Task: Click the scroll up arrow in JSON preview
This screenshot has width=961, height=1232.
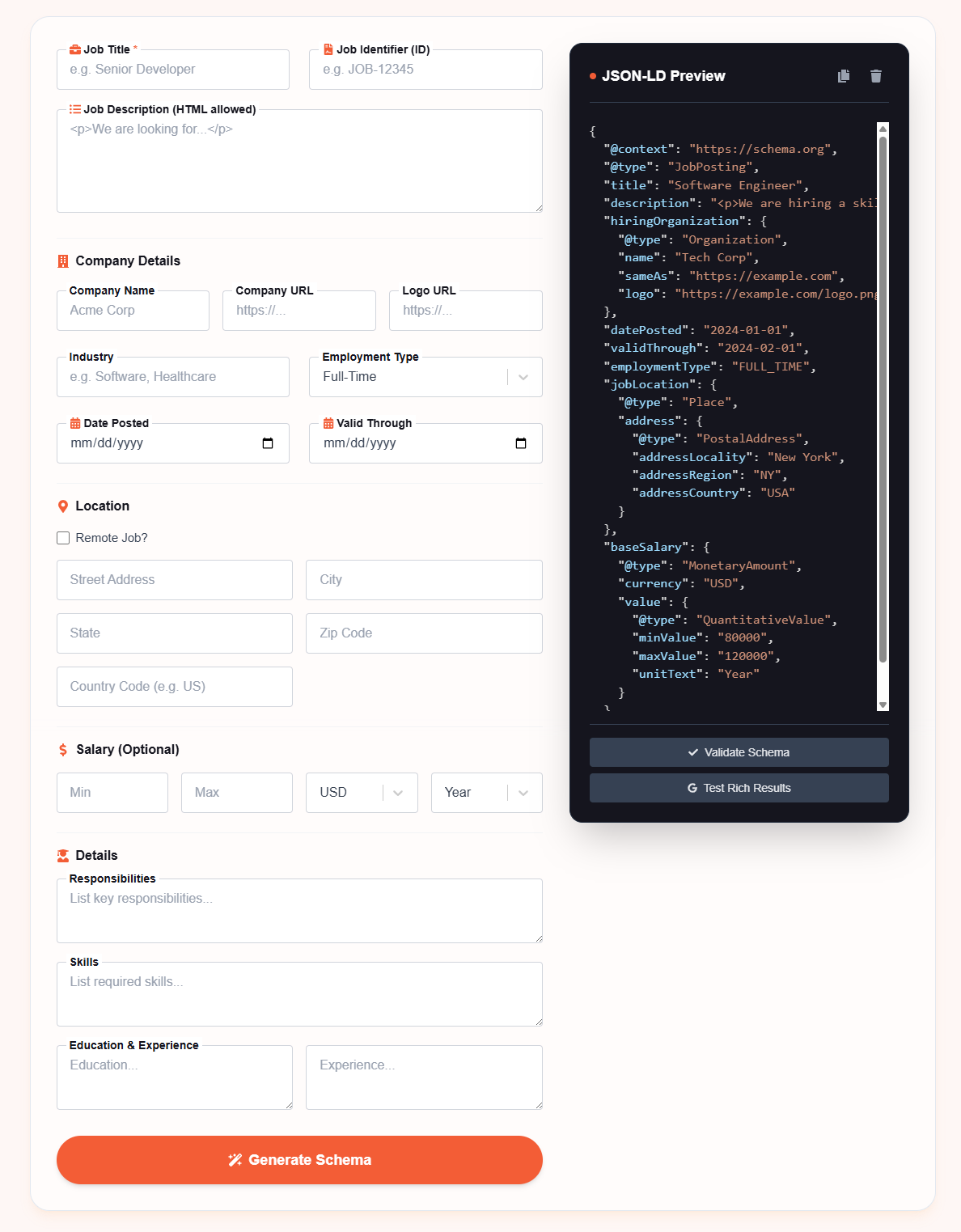Action: (883, 129)
